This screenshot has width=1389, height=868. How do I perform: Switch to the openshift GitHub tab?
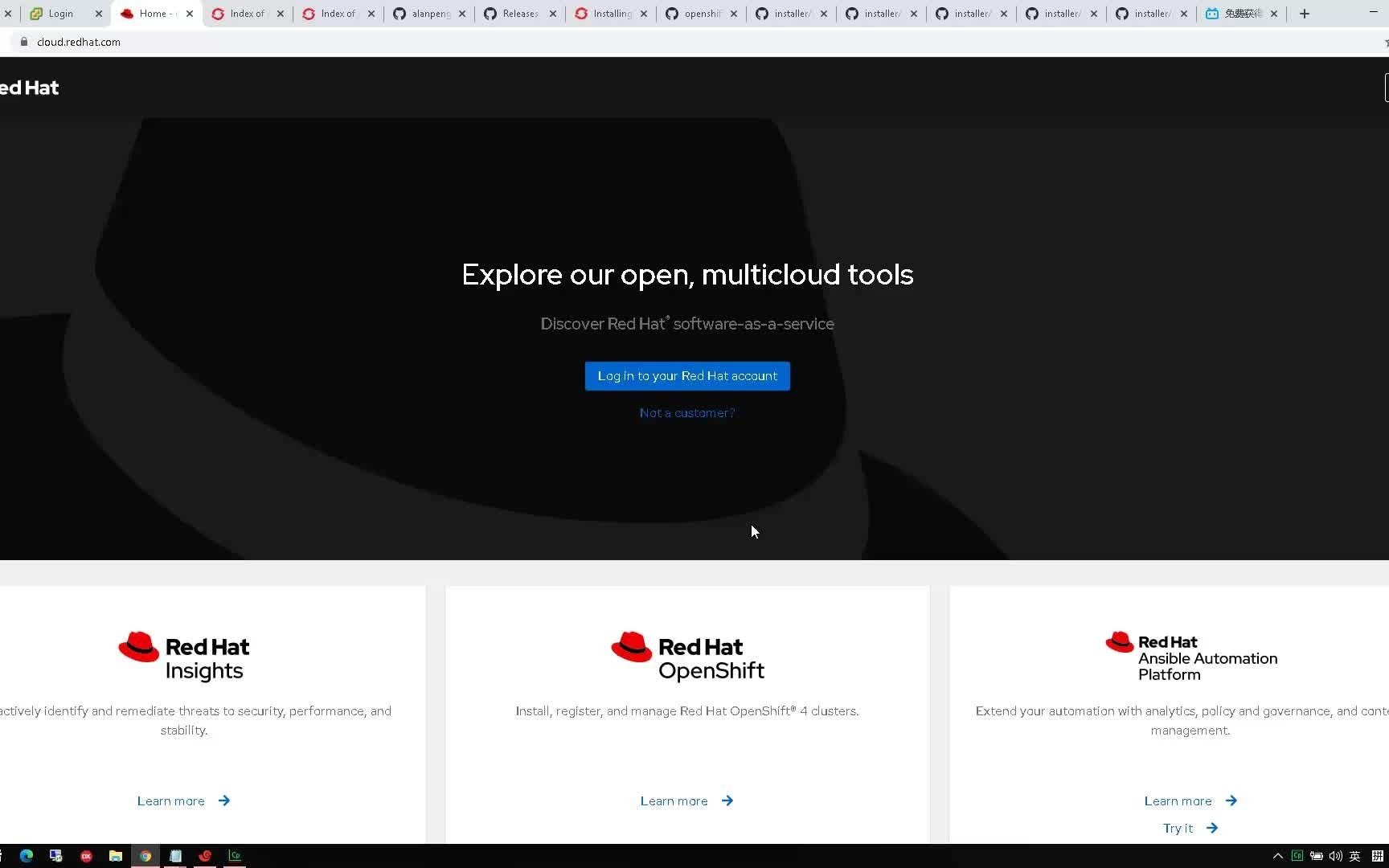point(702,14)
